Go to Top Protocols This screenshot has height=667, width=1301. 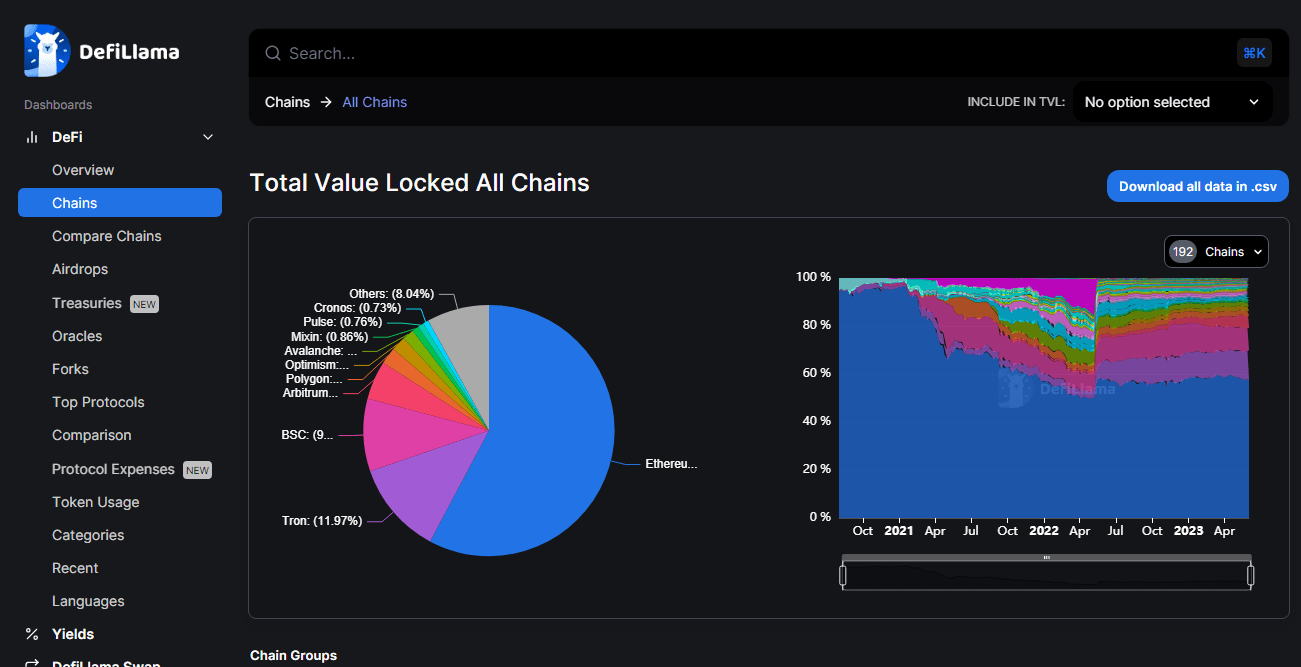tap(98, 402)
